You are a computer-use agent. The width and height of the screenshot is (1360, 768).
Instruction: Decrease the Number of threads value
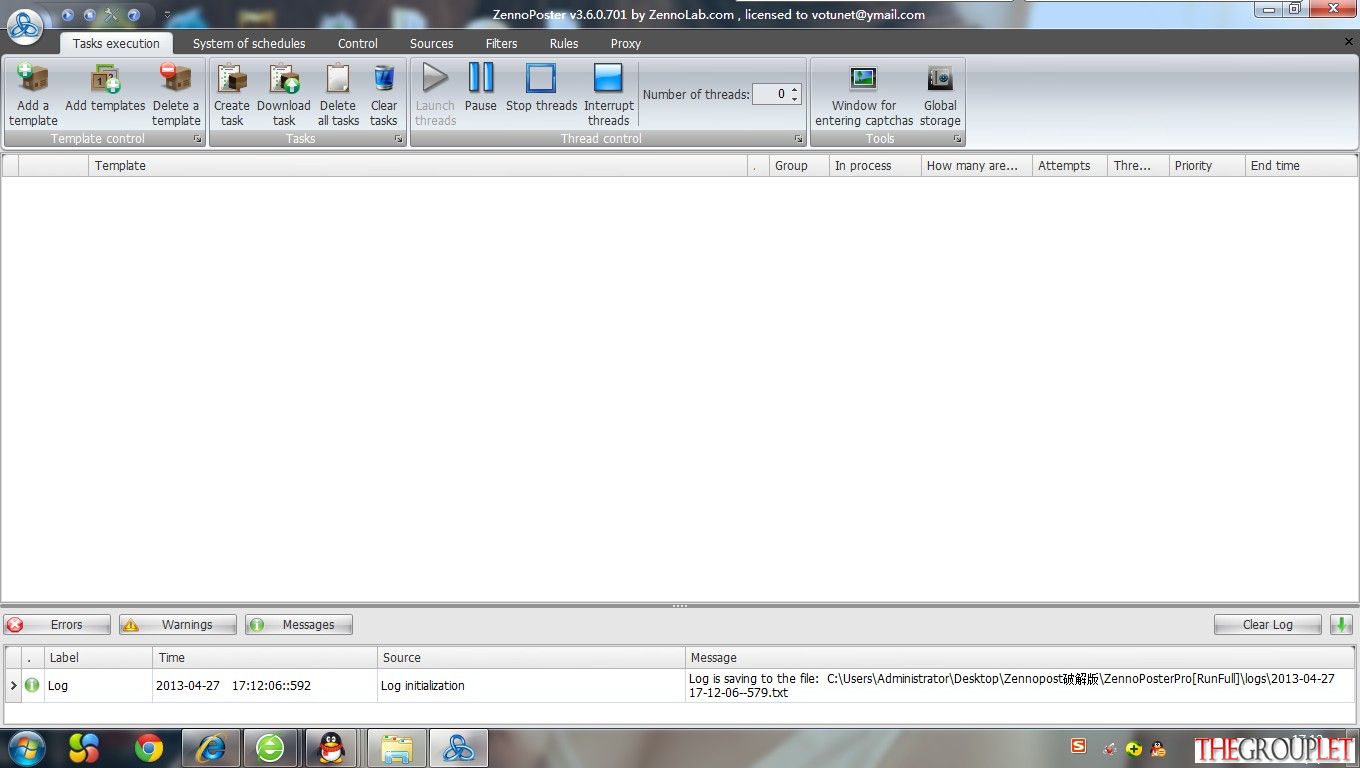[795, 99]
